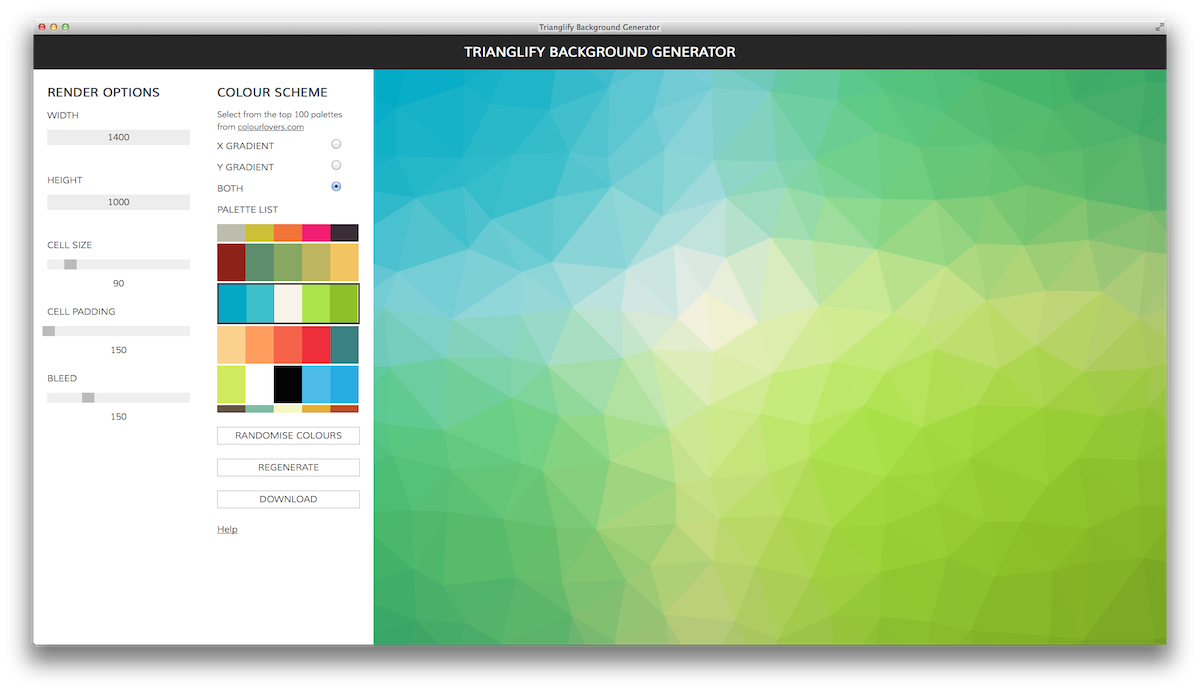Choose the selected blue, cream and green palette

pyautogui.click(x=288, y=303)
